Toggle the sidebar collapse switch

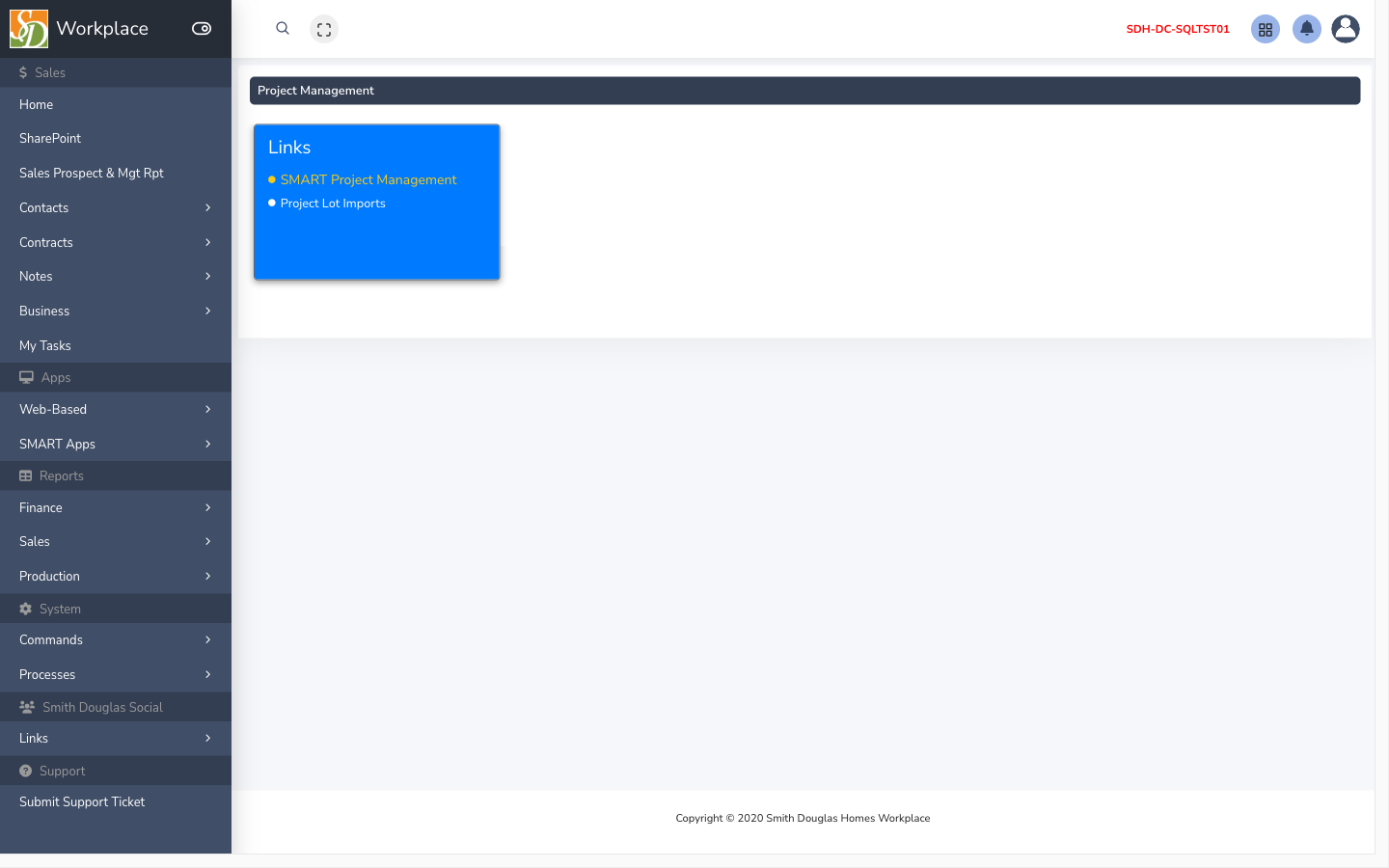(202, 29)
